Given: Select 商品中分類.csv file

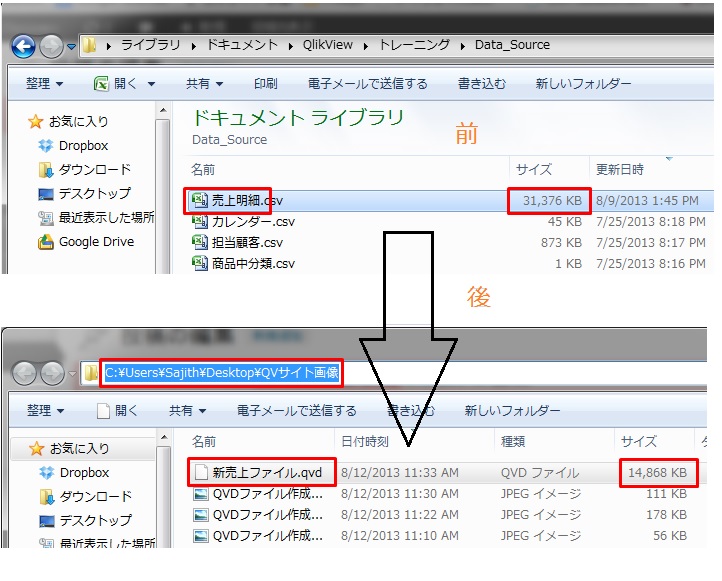Looking at the screenshot, I should [x=243, y=264].
